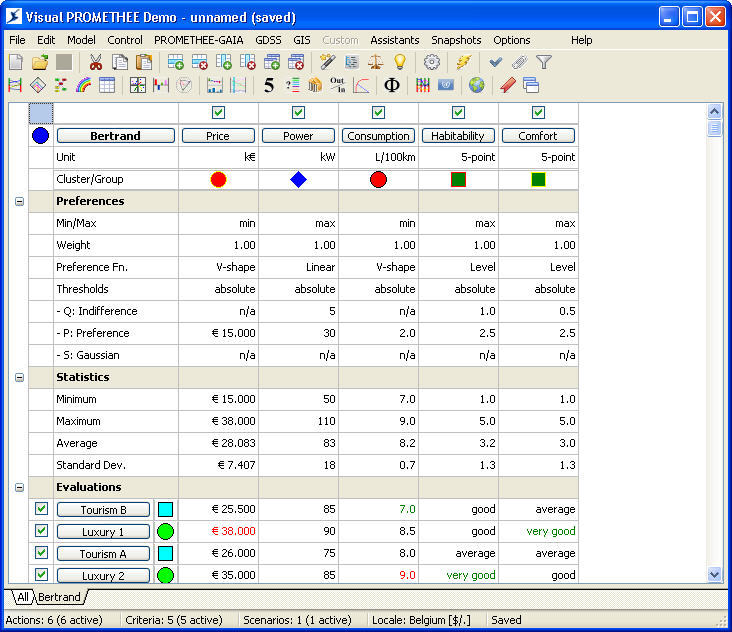Collapse the Evaluations section

pyautogui.click(x=19, y=487)
